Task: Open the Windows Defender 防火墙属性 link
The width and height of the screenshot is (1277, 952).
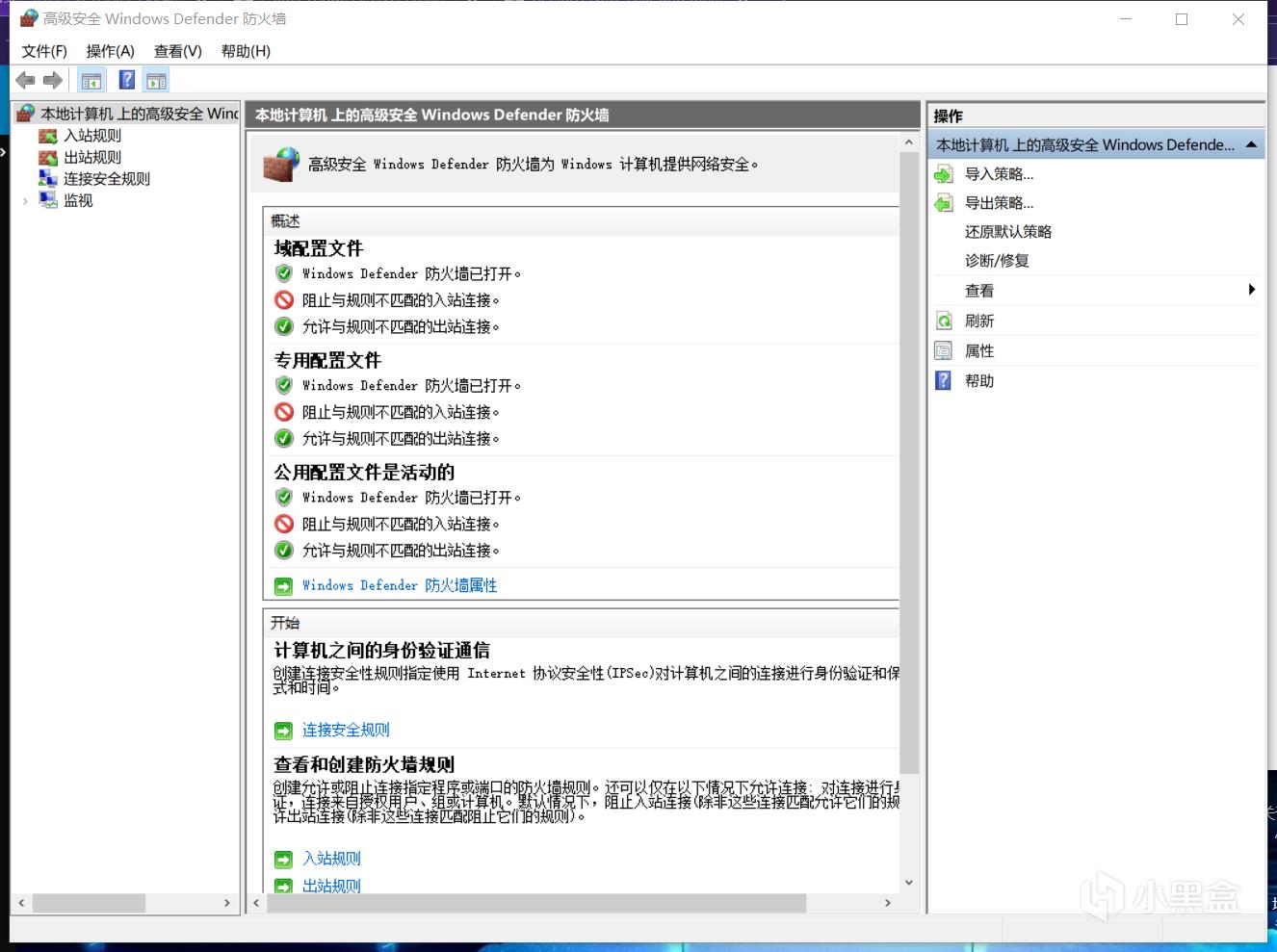Action: pyautogui.click(x=399, y=585)
